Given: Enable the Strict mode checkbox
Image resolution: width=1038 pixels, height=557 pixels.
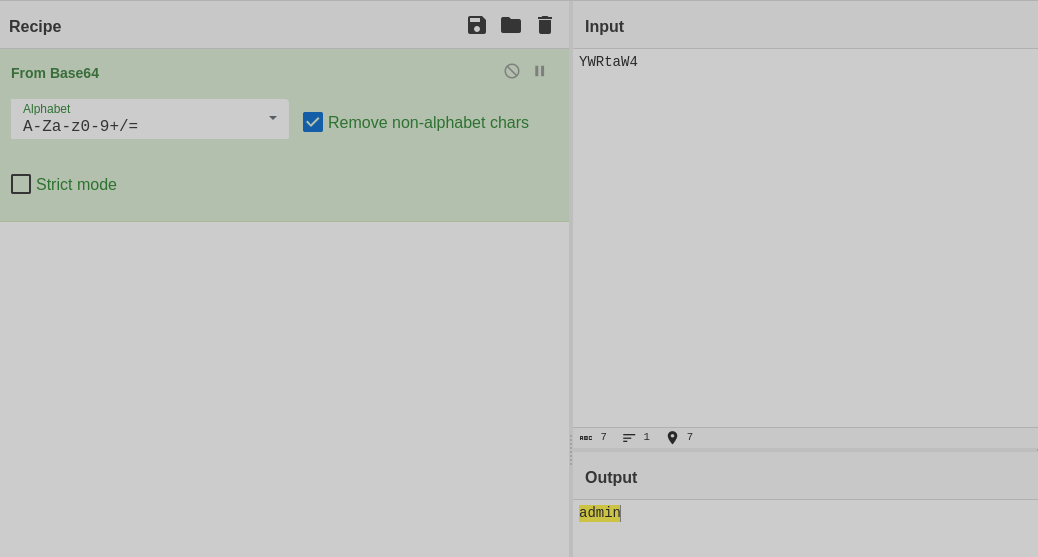Looking at the screenshot, I should pos(21,184).
